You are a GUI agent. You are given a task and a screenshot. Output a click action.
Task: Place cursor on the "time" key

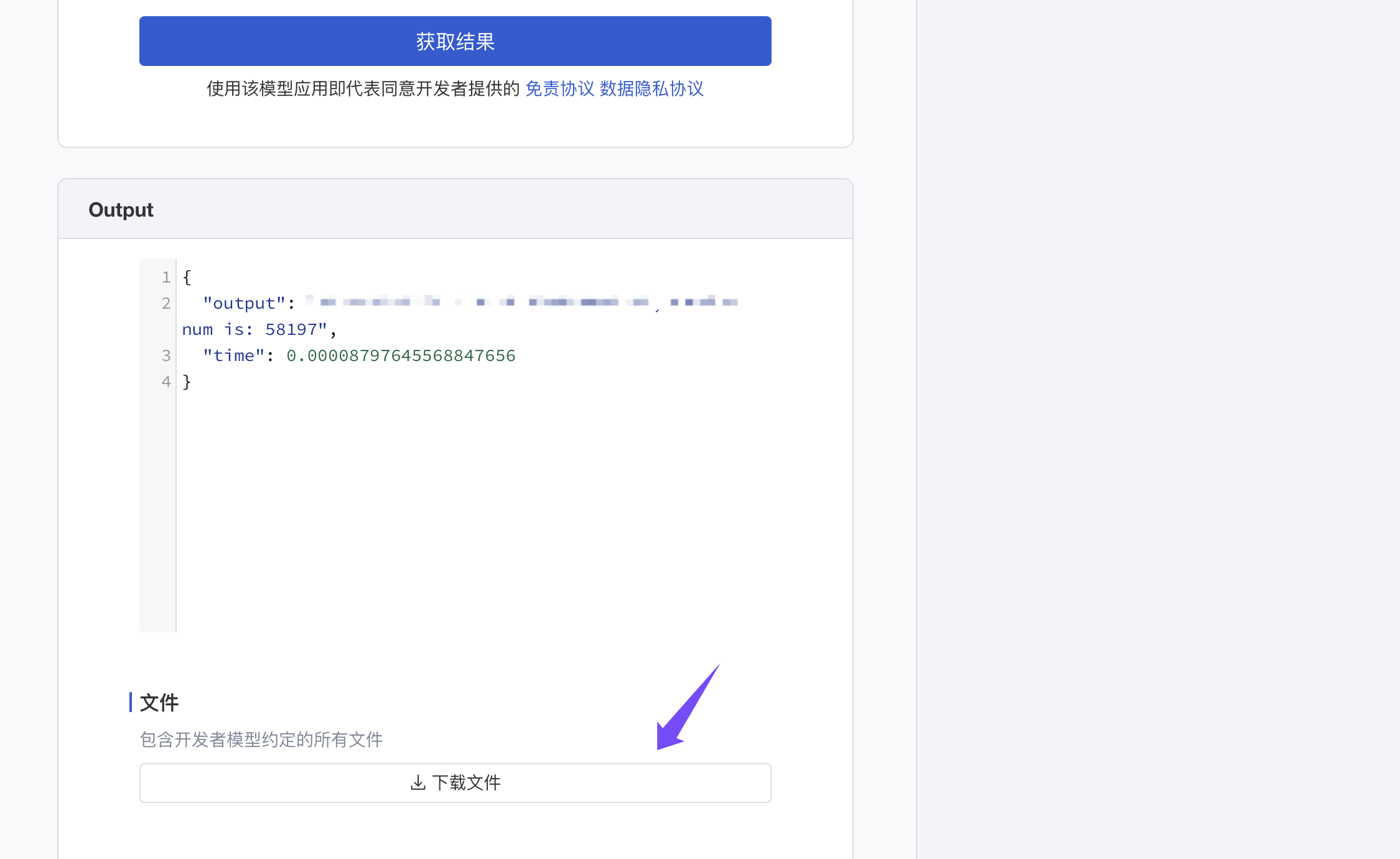click(x=234, y=355)
